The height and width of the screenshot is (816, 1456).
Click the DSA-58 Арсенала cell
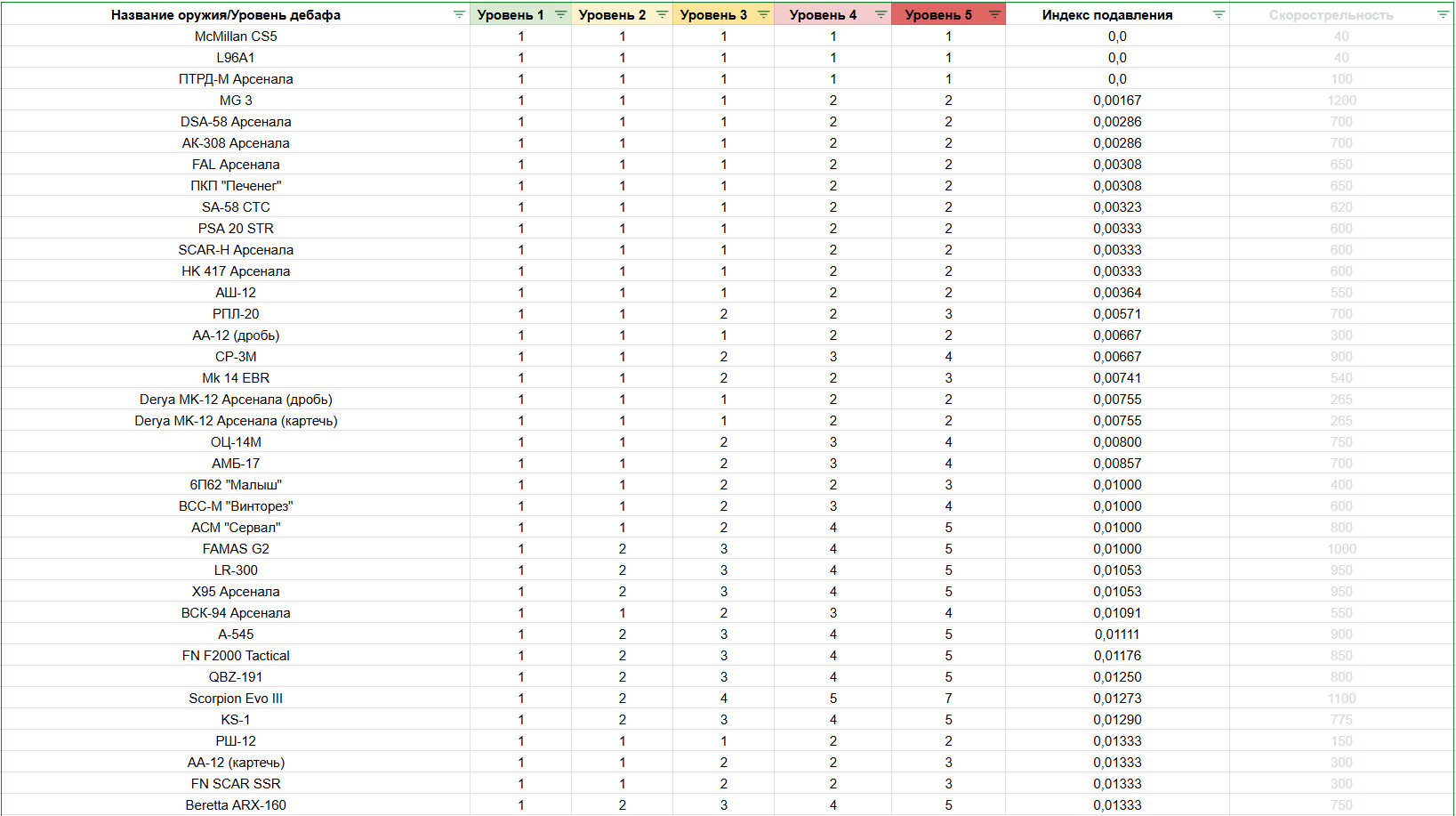(x=236, y=122)
